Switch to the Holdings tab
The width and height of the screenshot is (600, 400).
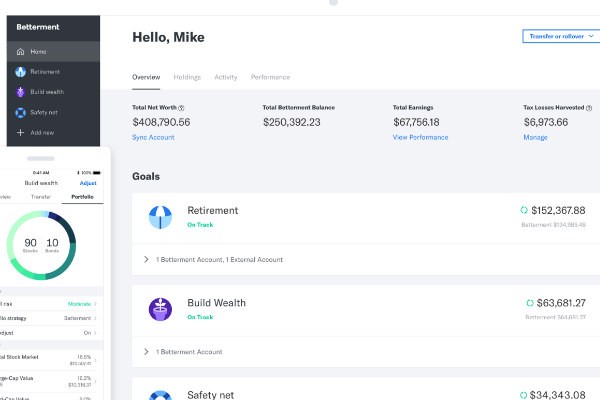coord(187,77)
